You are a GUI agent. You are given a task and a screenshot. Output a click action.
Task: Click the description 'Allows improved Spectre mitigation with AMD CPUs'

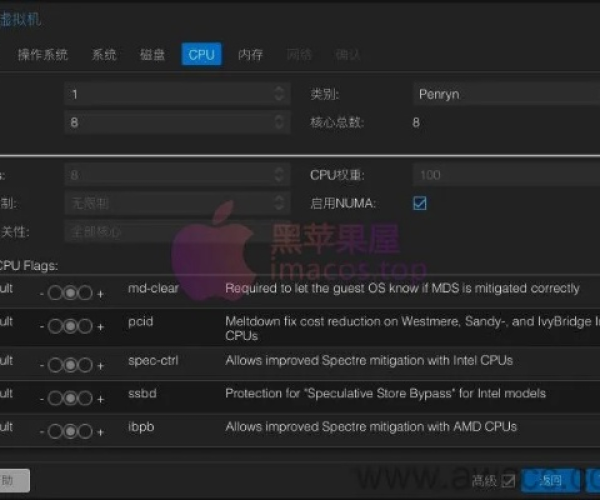(x=371, y=427)
